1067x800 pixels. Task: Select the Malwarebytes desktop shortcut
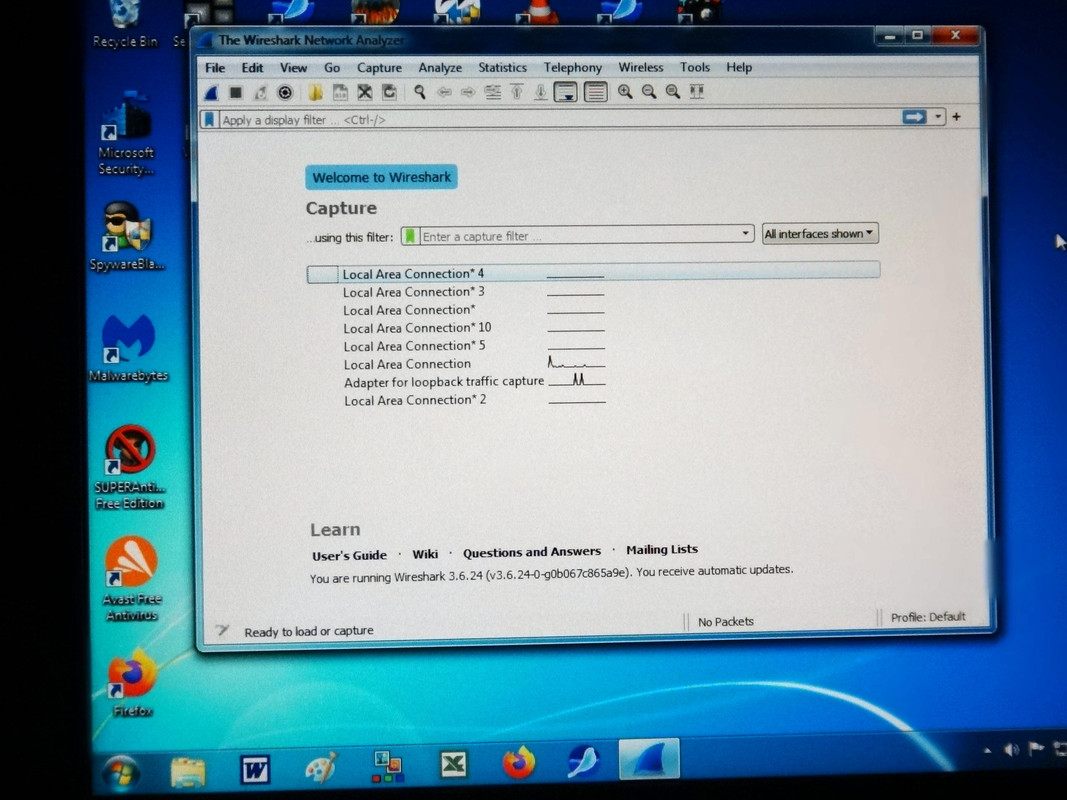click(128, 348)
